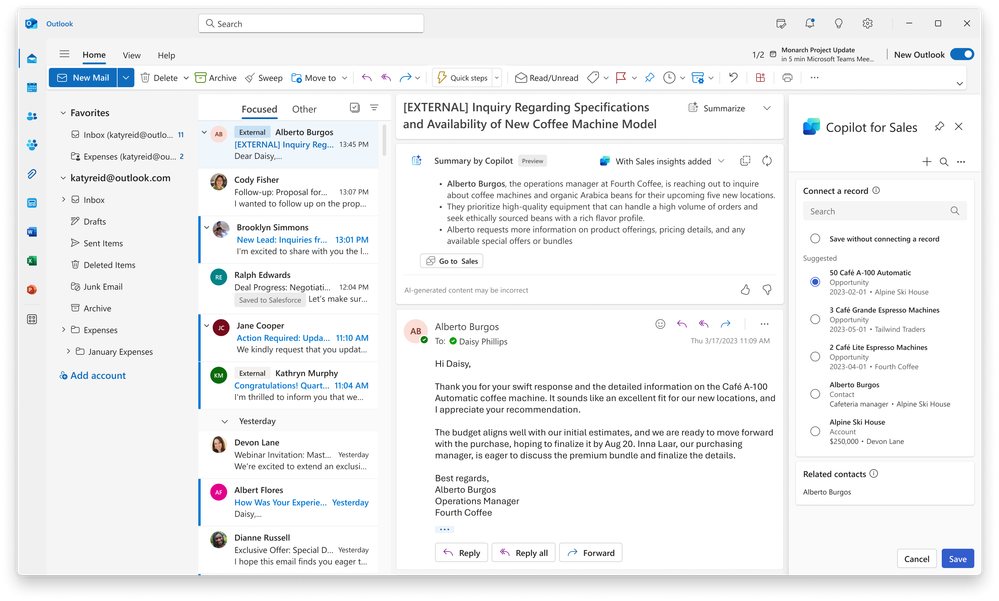Screen dimensions: 999x601
Task: Select 3 Café Grande Espresso Machines option
Action: coord(815,319)
